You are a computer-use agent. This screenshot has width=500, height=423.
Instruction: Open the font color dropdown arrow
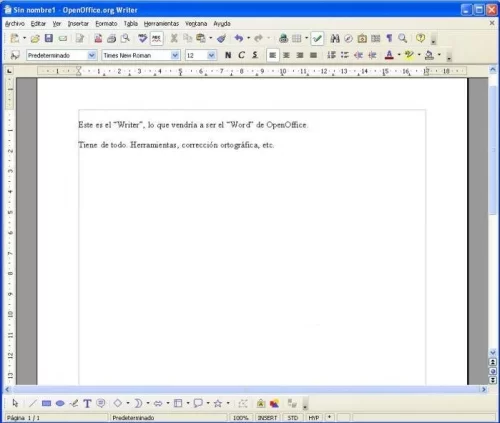tap(399, 55)
